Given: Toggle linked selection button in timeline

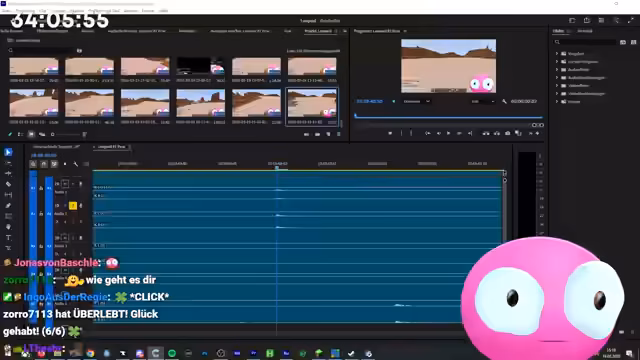Looking at the screenshot, I should [x=54, y=164].
